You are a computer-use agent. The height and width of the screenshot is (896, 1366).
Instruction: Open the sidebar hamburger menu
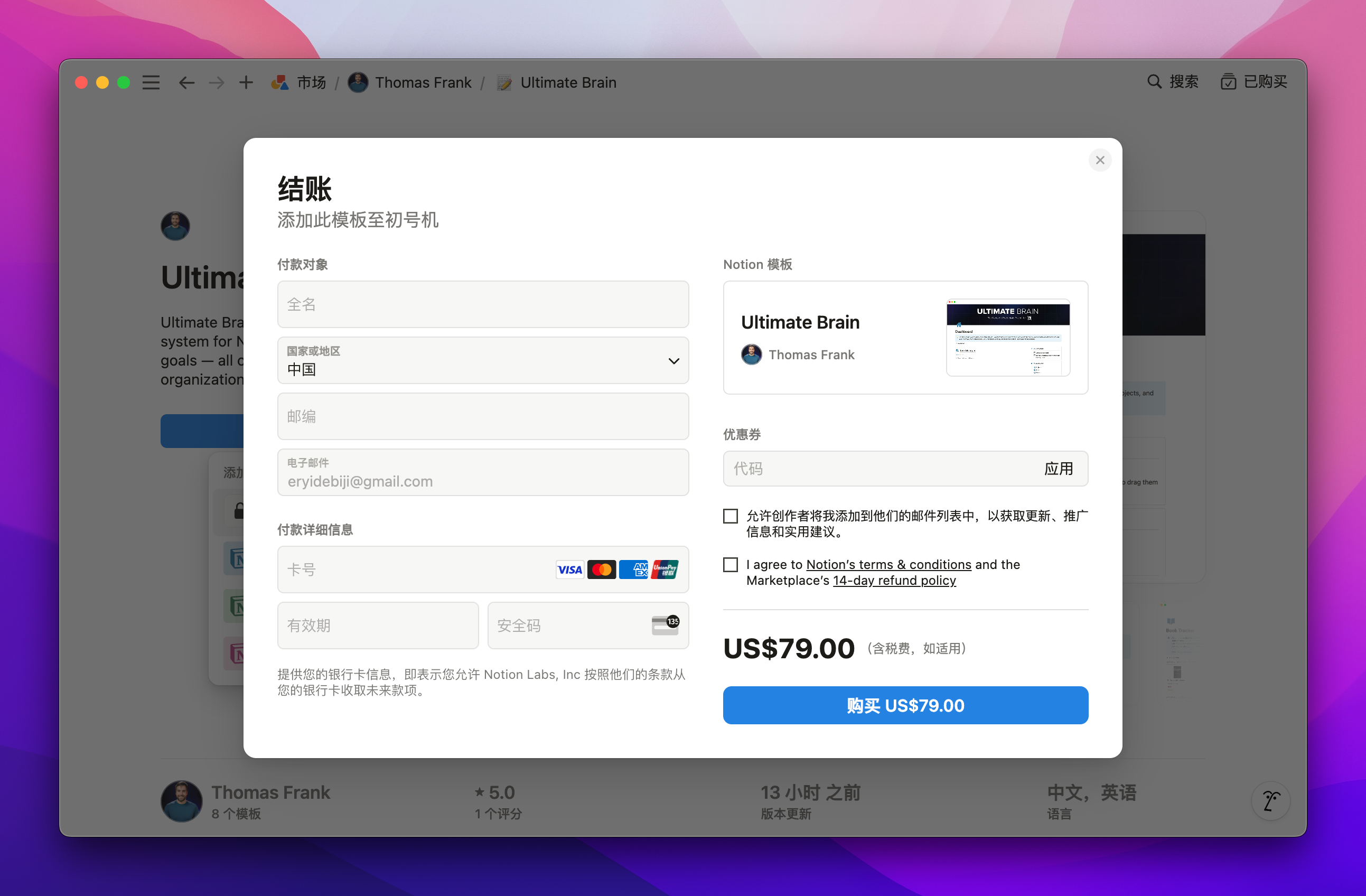pos(151,82)
